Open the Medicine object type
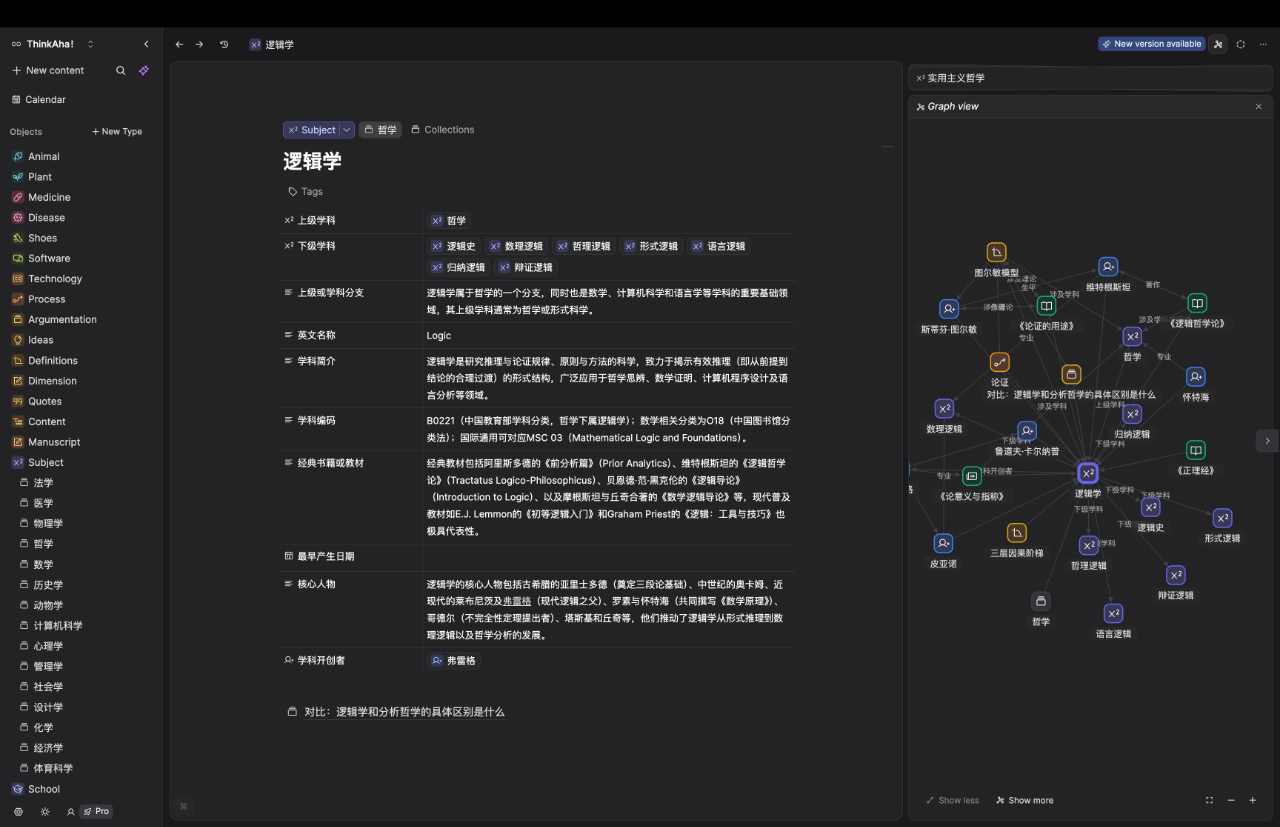The width and height of the screenshot is (1280, 827). click(48, 197)
